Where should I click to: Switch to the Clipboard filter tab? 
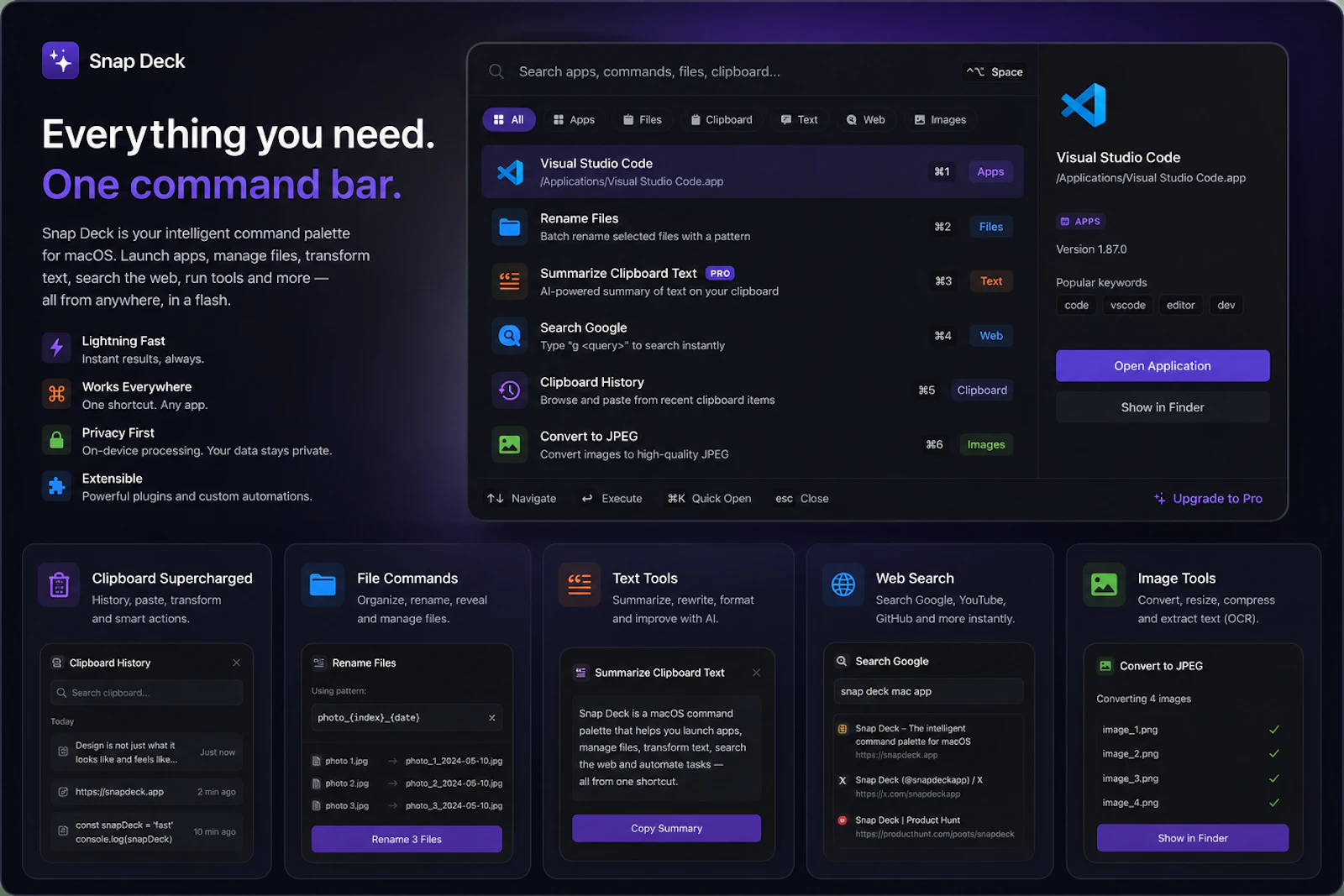click(721, 119)
